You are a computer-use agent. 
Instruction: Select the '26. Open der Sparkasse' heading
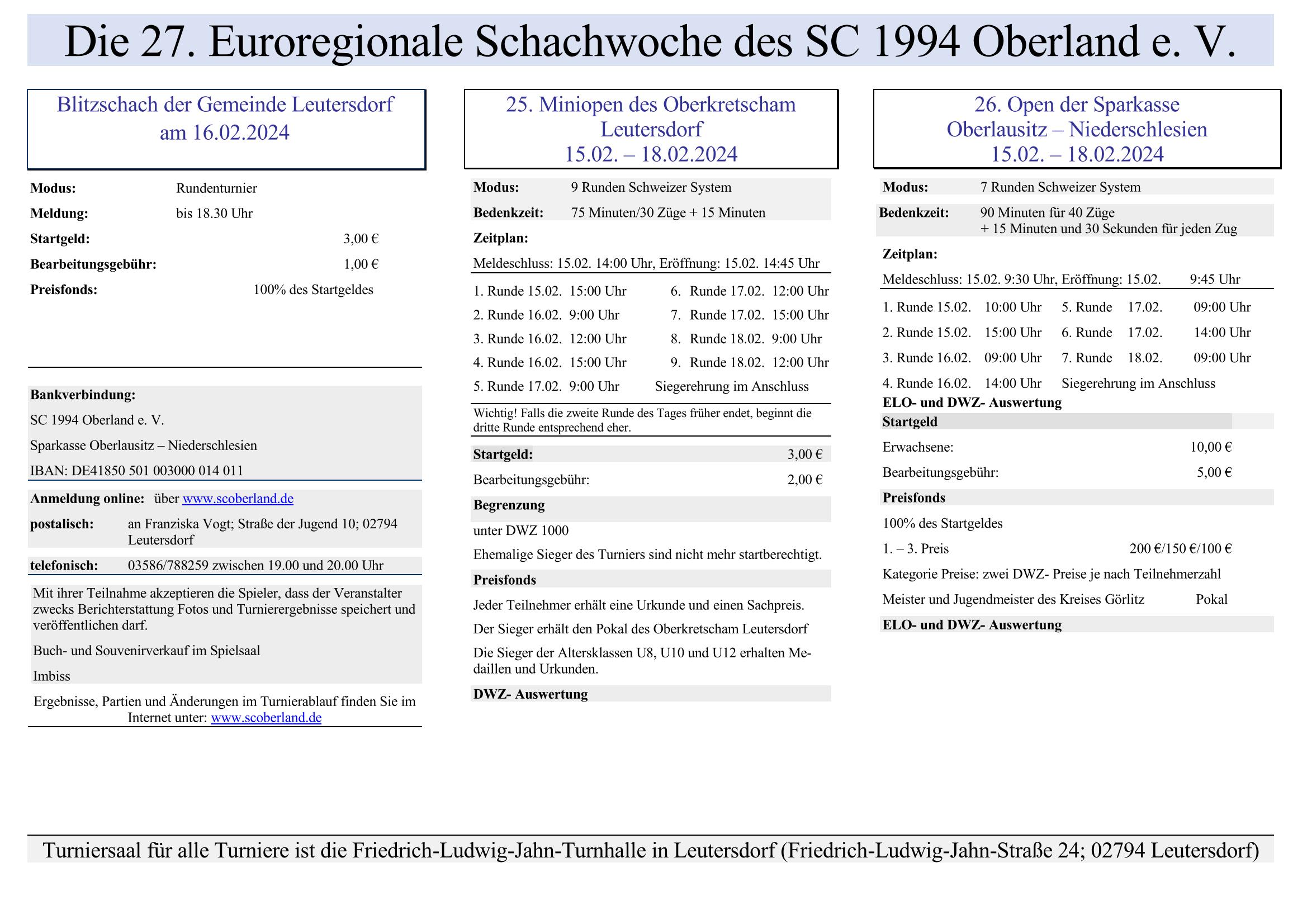[x=1077, y=129]
